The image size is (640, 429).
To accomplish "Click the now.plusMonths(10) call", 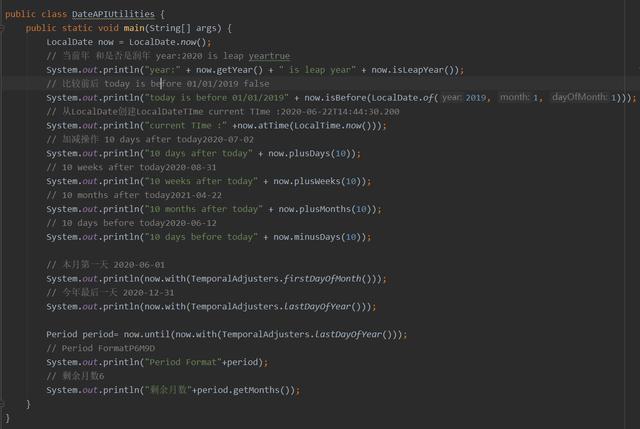I will pos(327,209).
